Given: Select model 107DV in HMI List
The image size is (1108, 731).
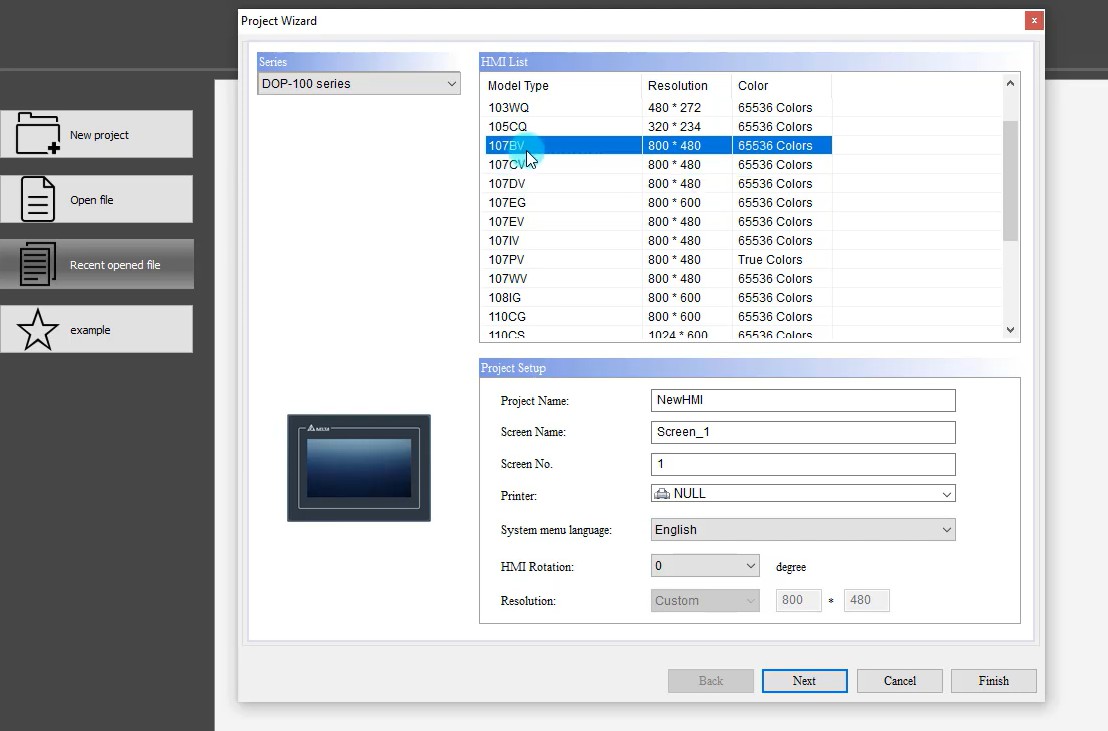Looking at the screenshot, I should 659,184.
